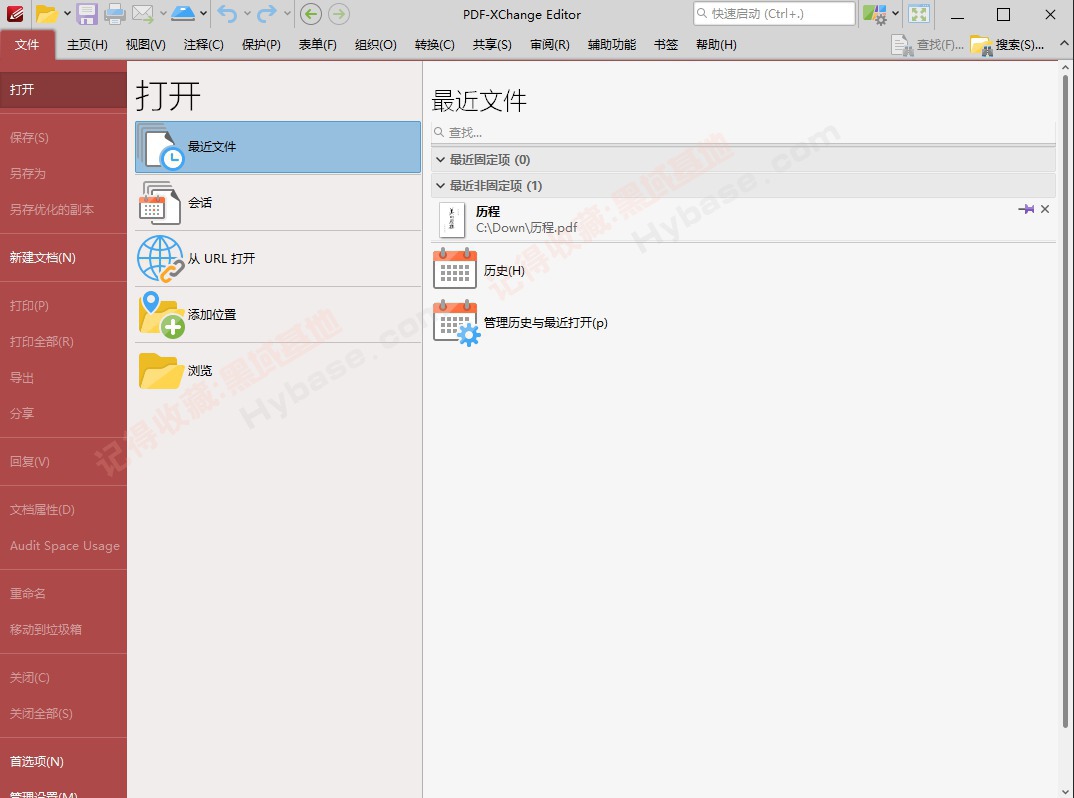Viewport: 1074px width, 798px height.
Task: Open the 注释(C) ribbon tab
Action: [203, 45]
